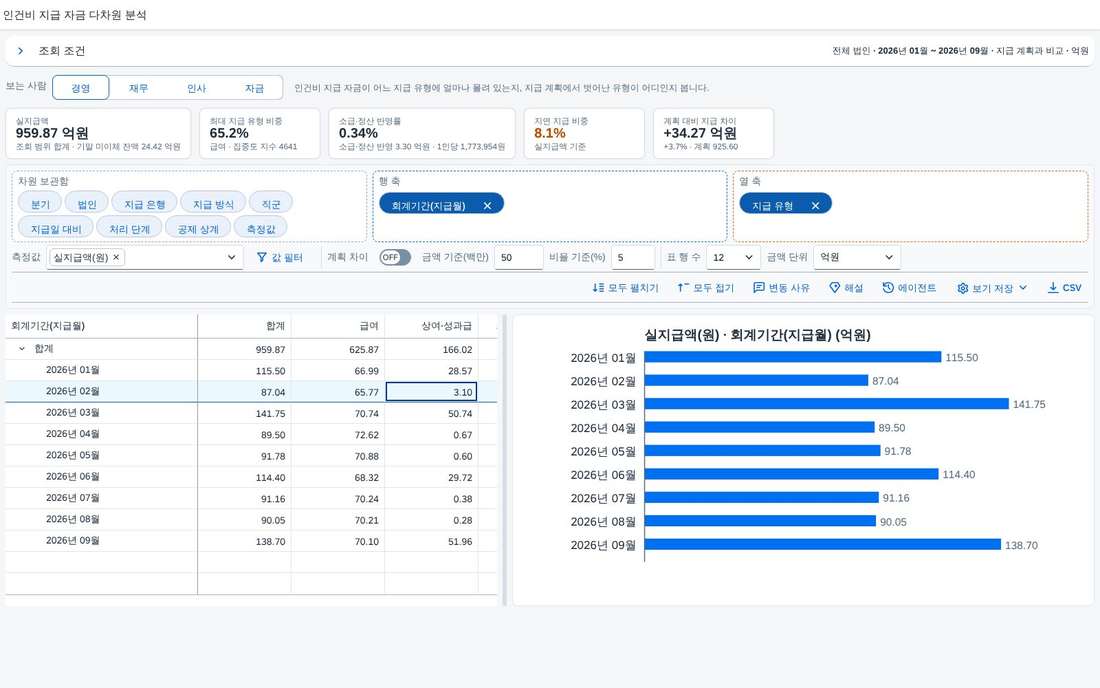Click the 625.87 급여 total cell

(x=337, y=349)
